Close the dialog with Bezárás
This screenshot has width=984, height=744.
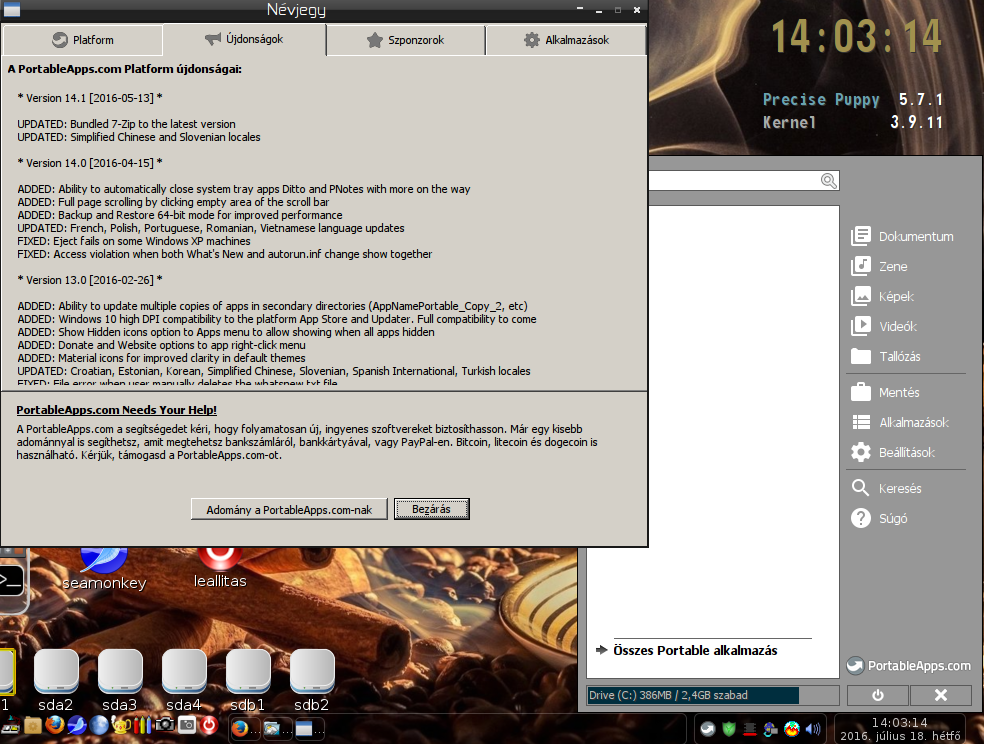pos(432,509)
